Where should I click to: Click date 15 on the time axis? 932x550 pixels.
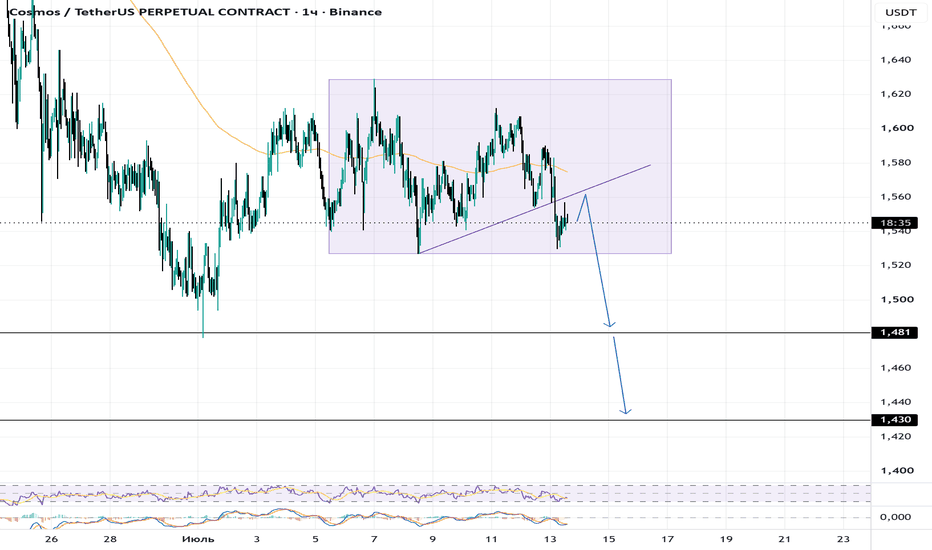coord(609,539)
